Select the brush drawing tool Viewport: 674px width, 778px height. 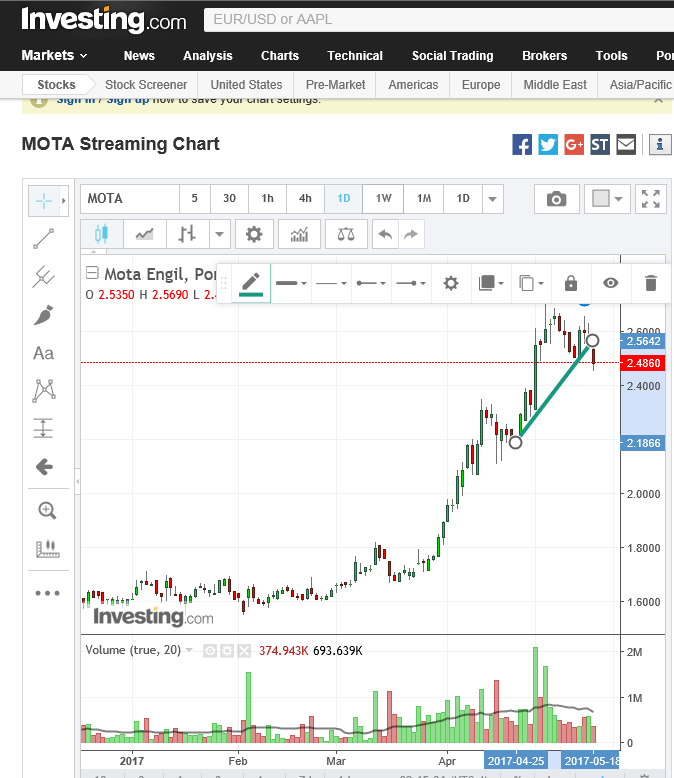(x=44, y=315)
